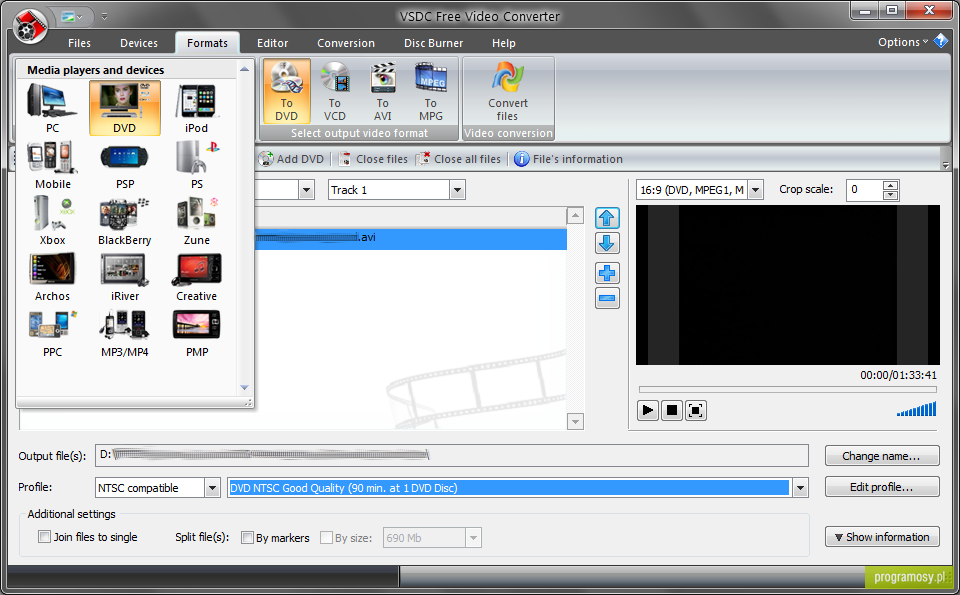Click the video preview seek bar
Viewport: 960px width, 595px height.
click(x=787, y=389)
